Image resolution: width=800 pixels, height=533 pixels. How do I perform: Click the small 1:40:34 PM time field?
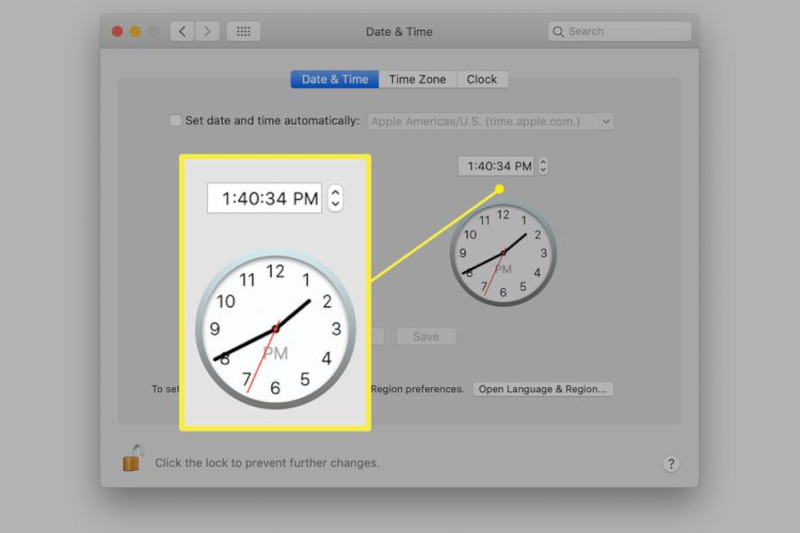tap(496, 166)
